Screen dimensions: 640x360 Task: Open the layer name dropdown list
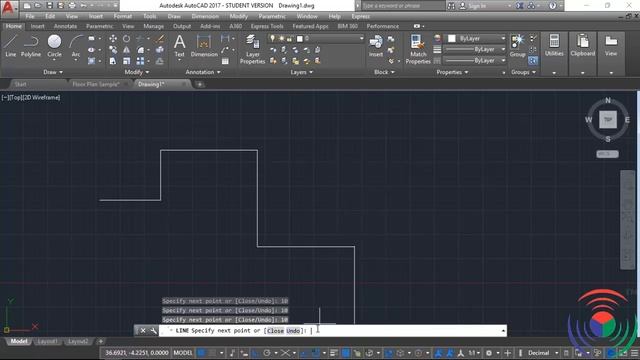[x=361, y=38]
